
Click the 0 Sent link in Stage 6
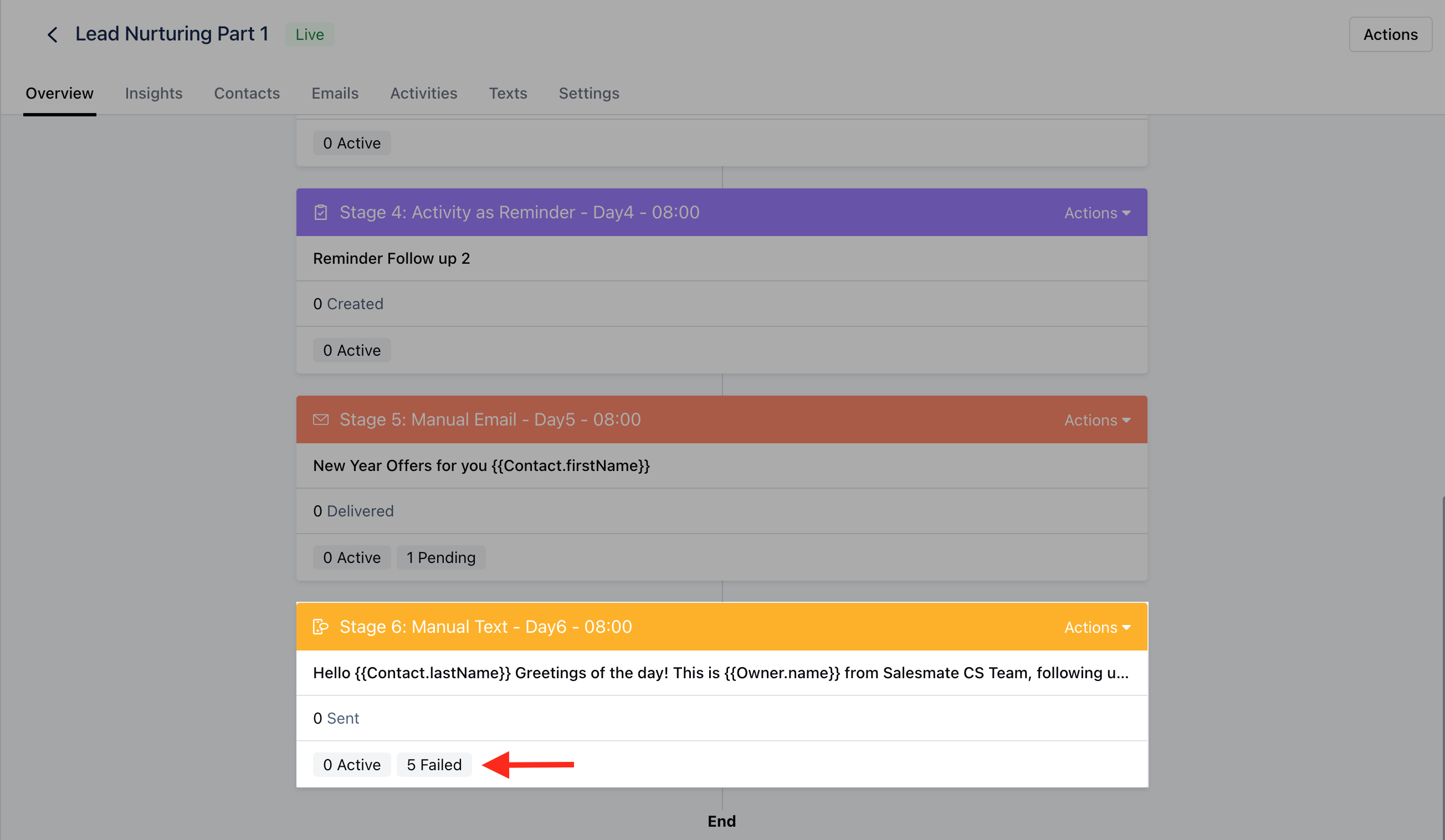click(x=336, y=718)
